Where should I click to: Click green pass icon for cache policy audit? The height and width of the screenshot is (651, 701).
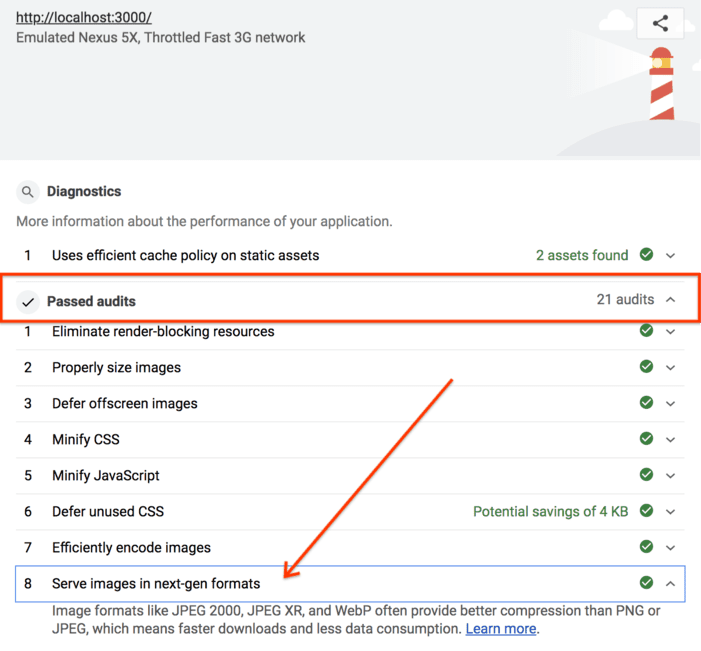[x=646, y=255]
